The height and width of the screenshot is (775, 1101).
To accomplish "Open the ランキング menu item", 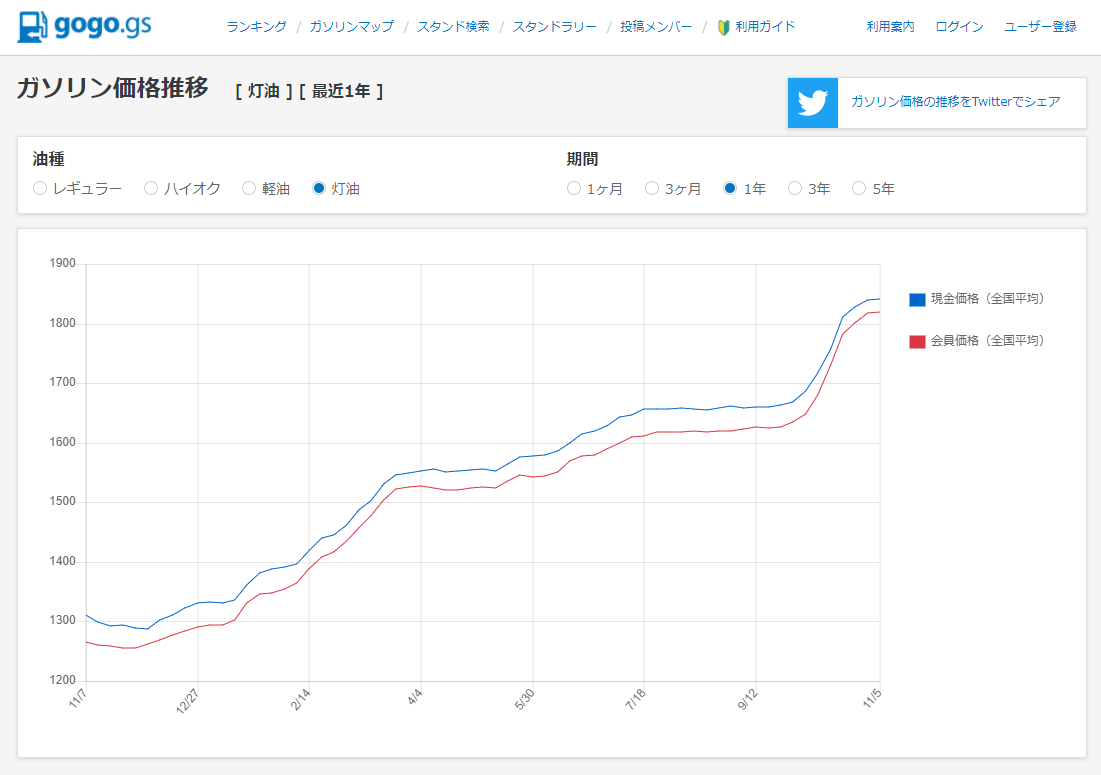I will tap(256, 27).
